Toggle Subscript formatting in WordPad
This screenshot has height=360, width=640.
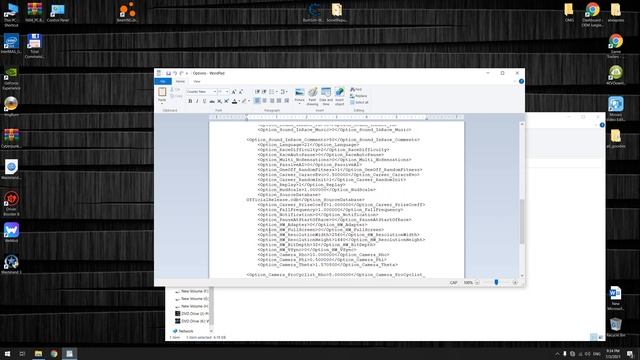[x=219, y=101]
